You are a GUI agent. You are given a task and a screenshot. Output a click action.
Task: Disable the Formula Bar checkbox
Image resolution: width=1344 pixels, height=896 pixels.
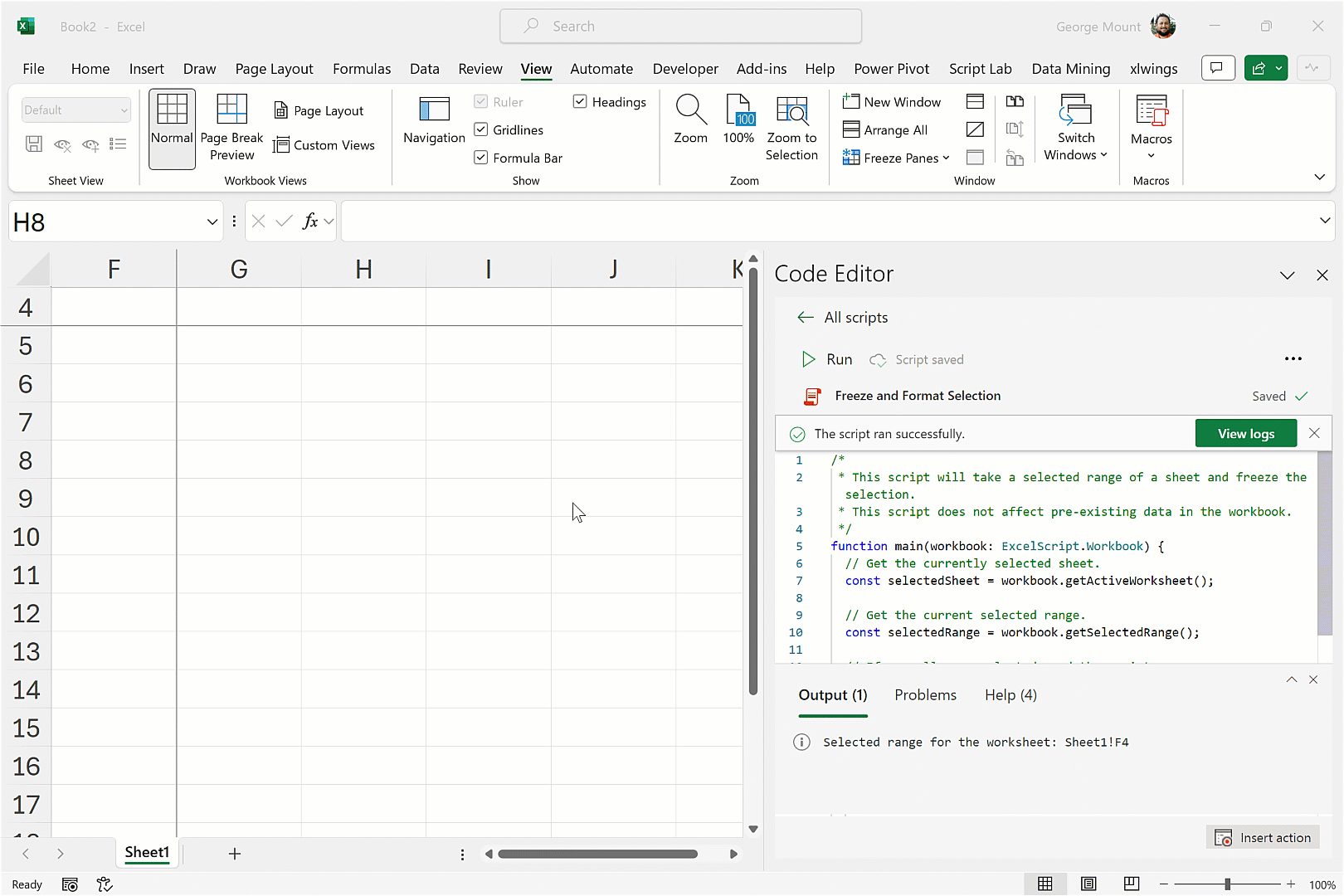(x=481, y=158)
